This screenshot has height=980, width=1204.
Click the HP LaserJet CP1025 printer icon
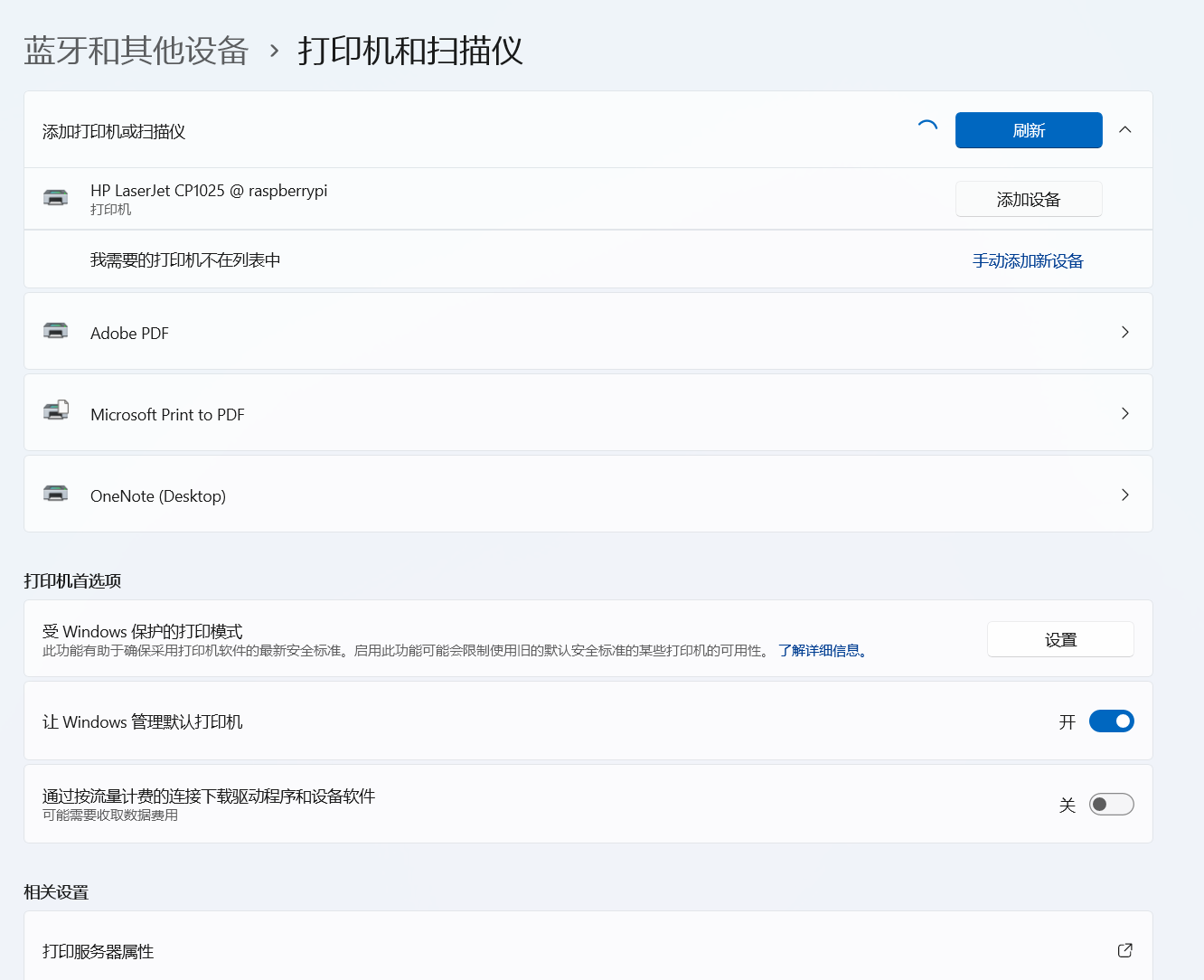pos(56,198)
